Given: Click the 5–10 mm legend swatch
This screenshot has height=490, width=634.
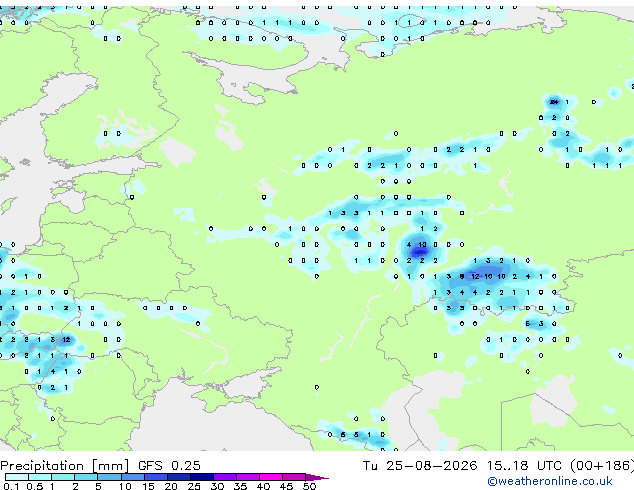Looking at the screenshot, I should [x=109, y=477].
